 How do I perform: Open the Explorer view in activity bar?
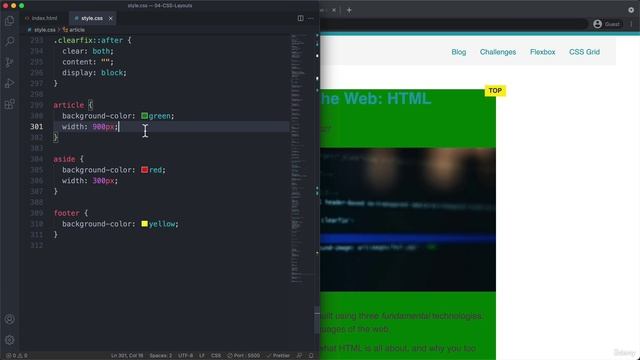(x=9, y=20)
